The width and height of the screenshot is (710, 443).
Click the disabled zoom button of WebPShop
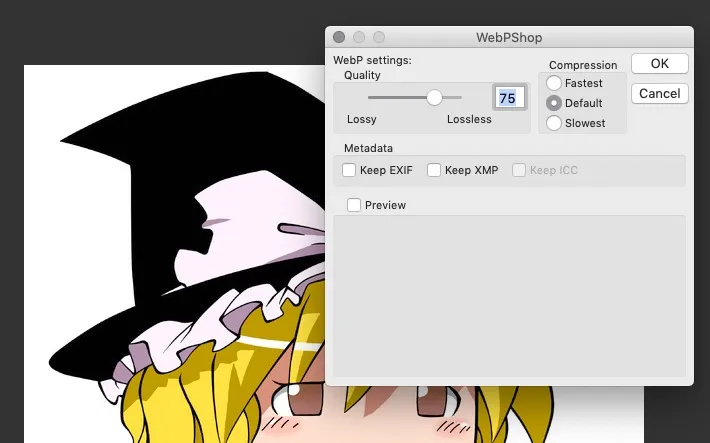click(x=379, y=37)
